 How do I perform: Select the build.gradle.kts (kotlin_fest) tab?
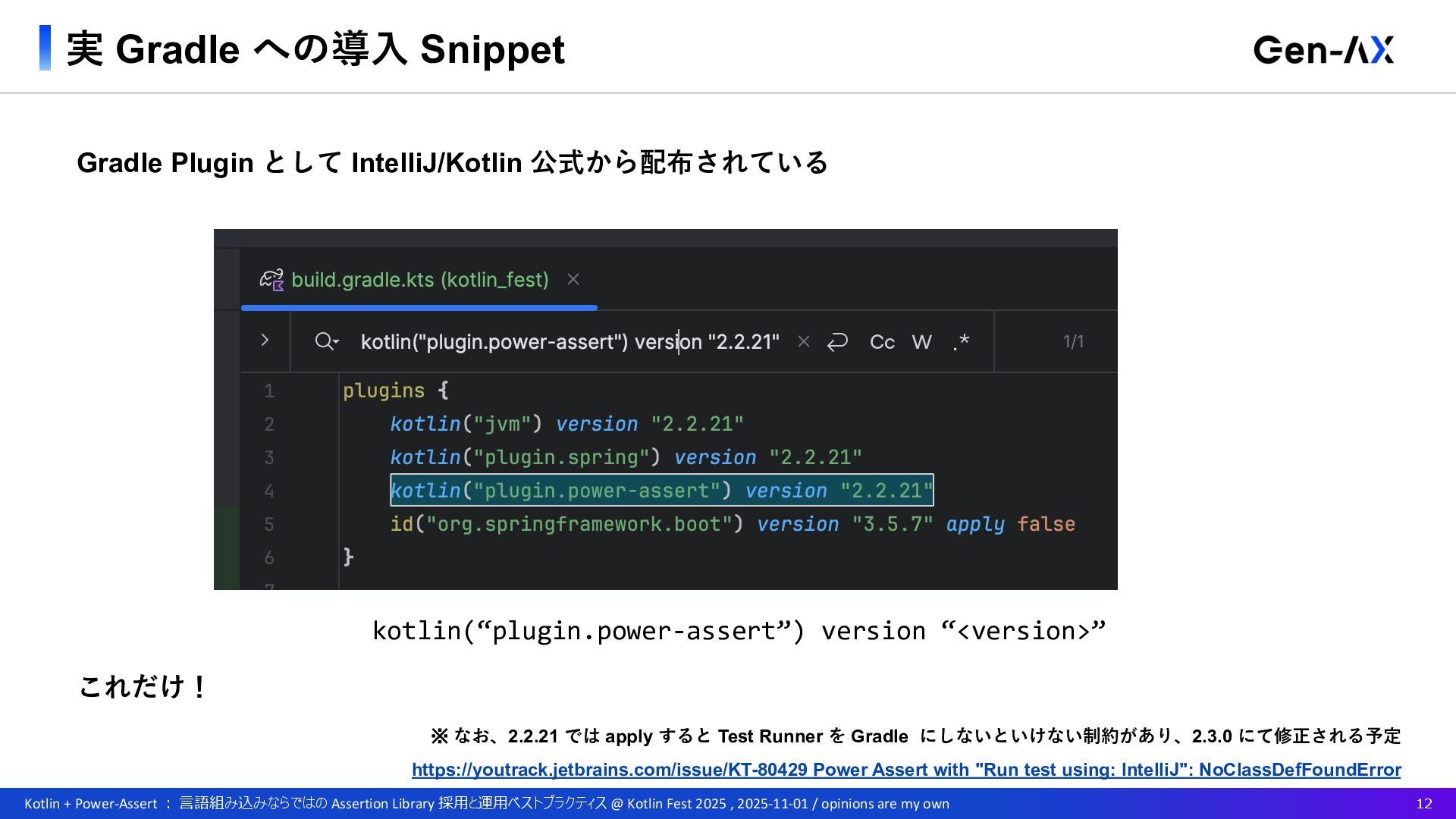pos(419,280)
